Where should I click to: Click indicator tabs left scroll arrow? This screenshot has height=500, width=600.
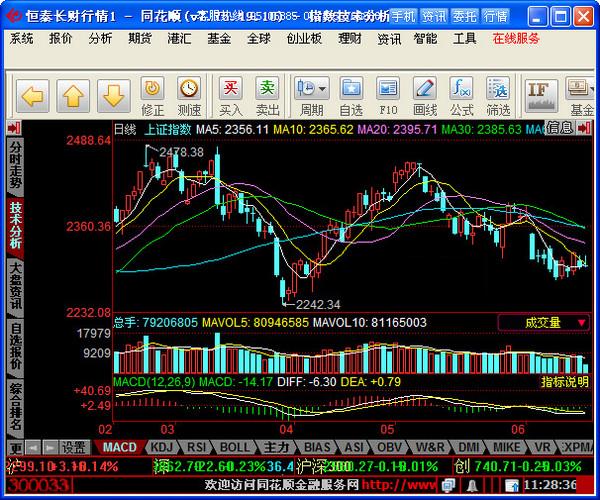(x=33, y=448)
